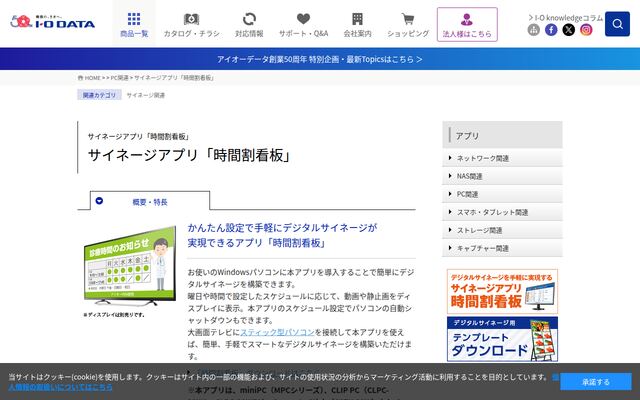Image resolution: width=640 pixels, height=400 pixels.
Task: Click the 関連カテゴリ label
Action: point(99,95)
